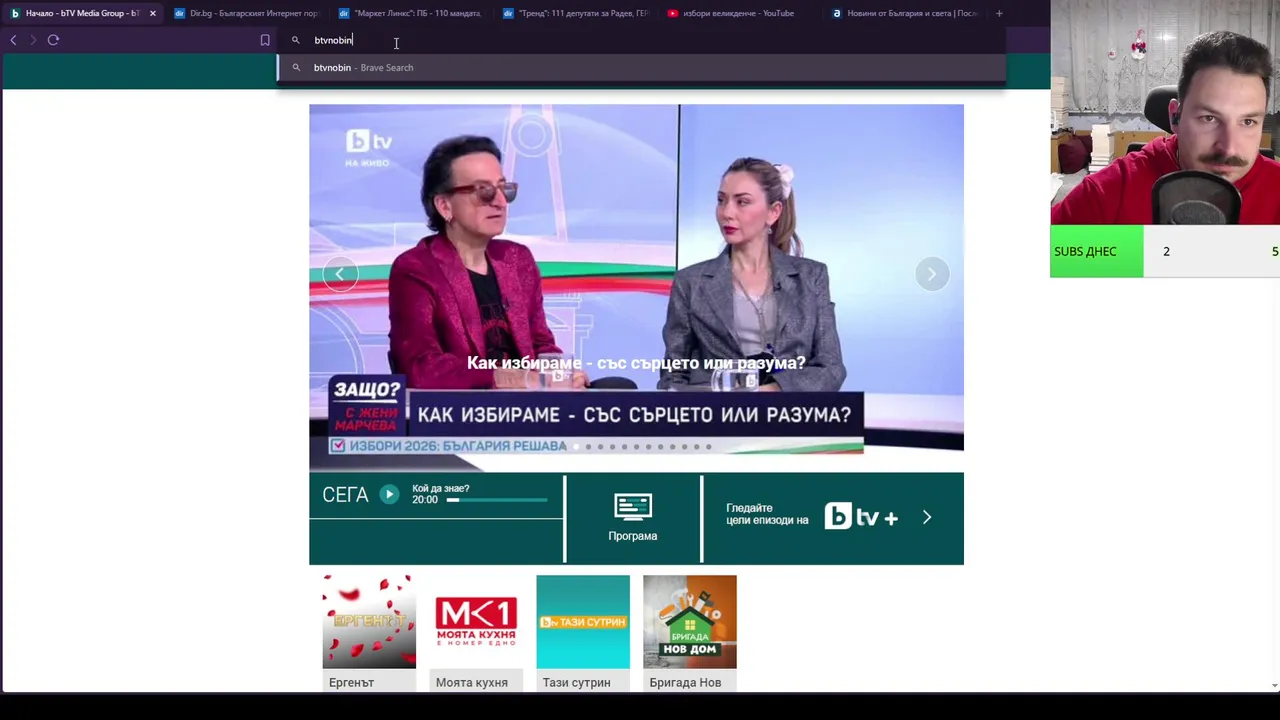Screen dimensions: 1280x720
Task: Open the Бригада Нов дом thumbnail
Action: point(690,621)
